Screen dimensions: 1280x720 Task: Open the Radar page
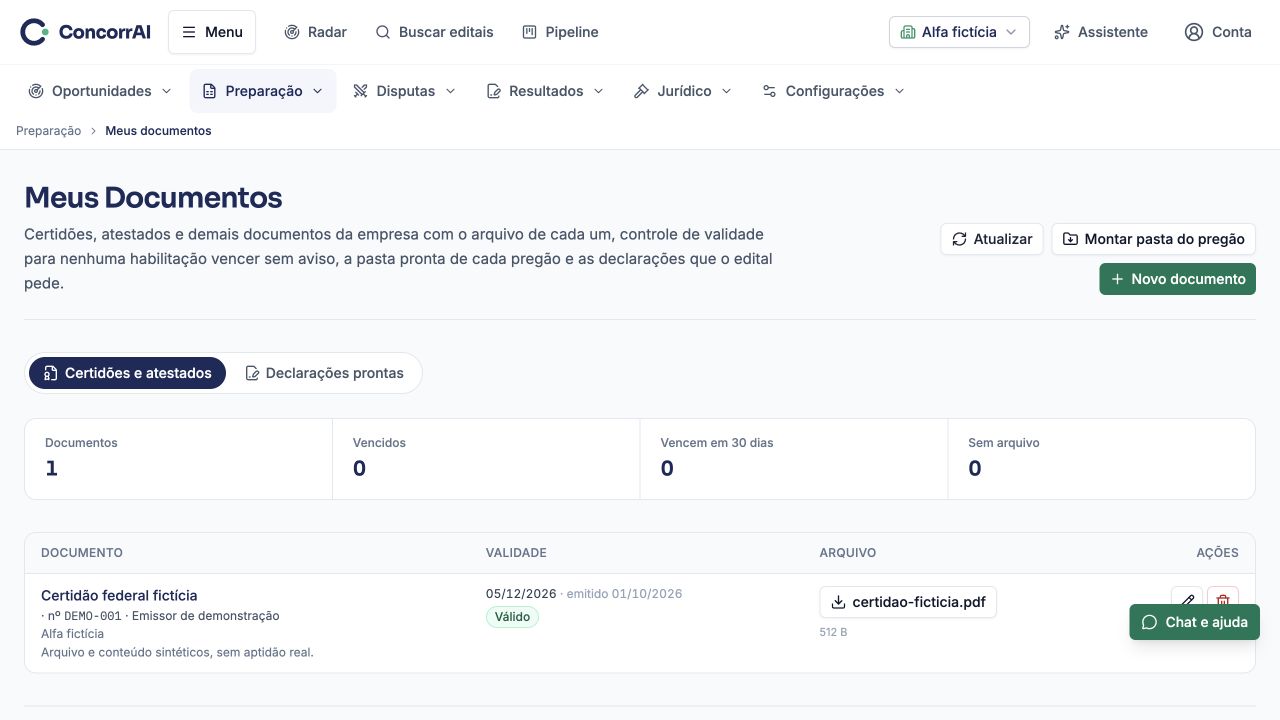click(x=315, y=32)
